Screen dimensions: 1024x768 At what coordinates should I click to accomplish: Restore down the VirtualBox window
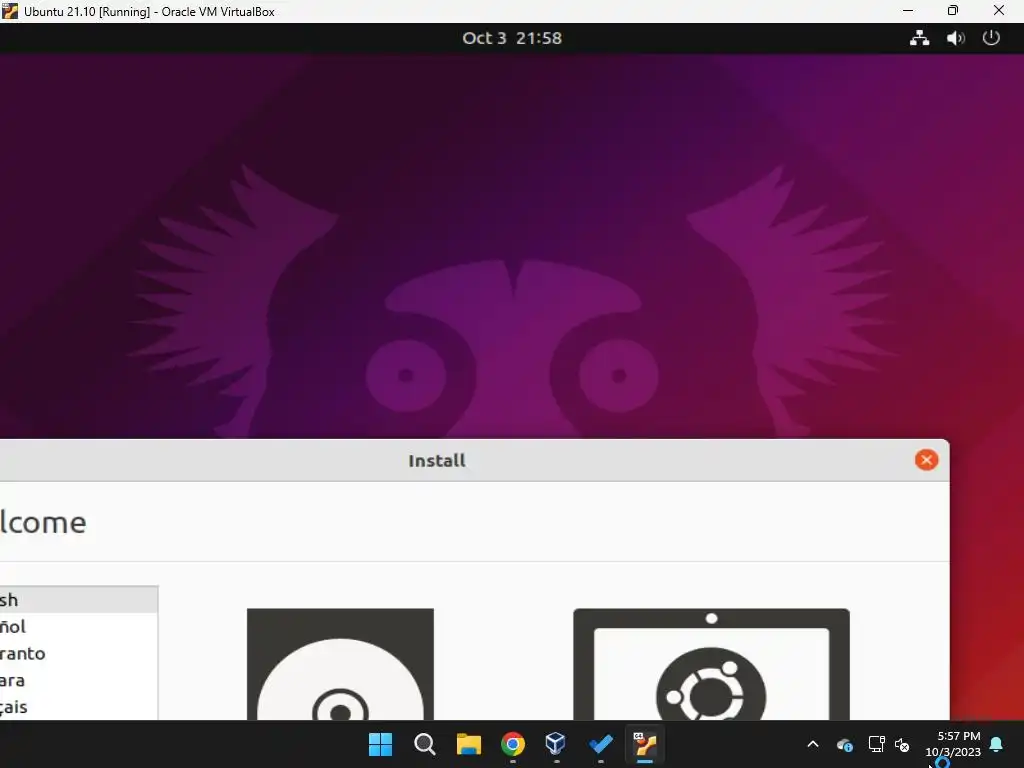(953, 11)
